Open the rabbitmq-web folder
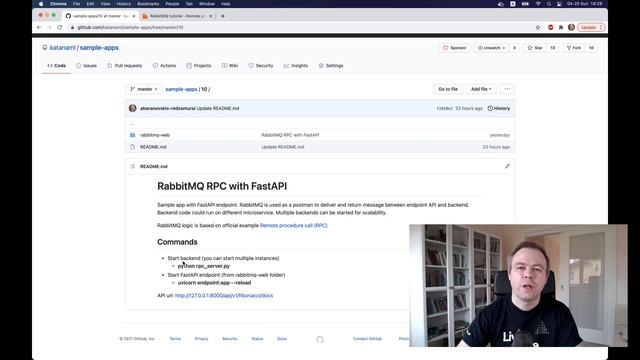The image size is (640, 360). click(155, 135)
